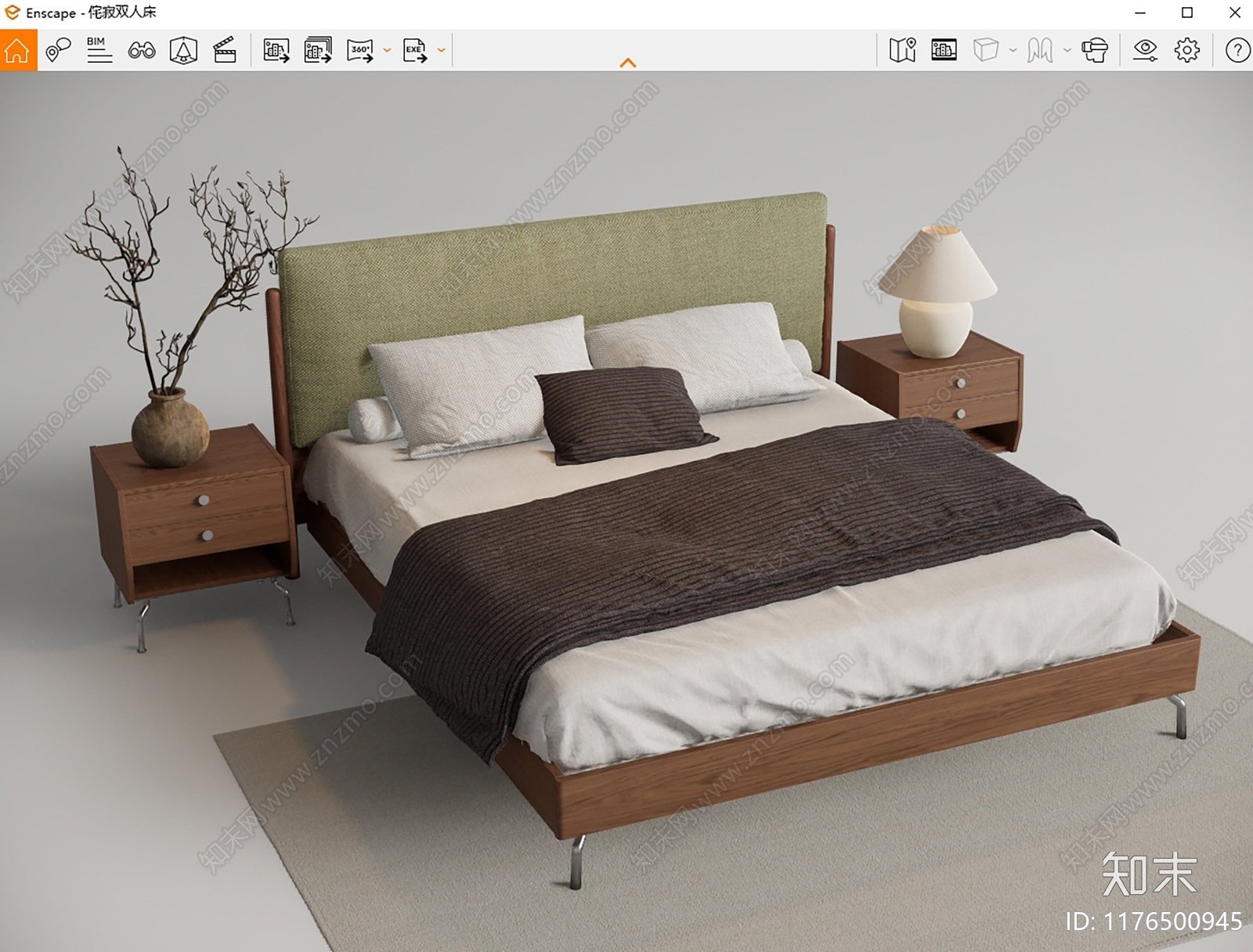The width and height of the screenshot is (1253, 952).
Task: Open the Asset Library icon
Action: coord(944,51)
